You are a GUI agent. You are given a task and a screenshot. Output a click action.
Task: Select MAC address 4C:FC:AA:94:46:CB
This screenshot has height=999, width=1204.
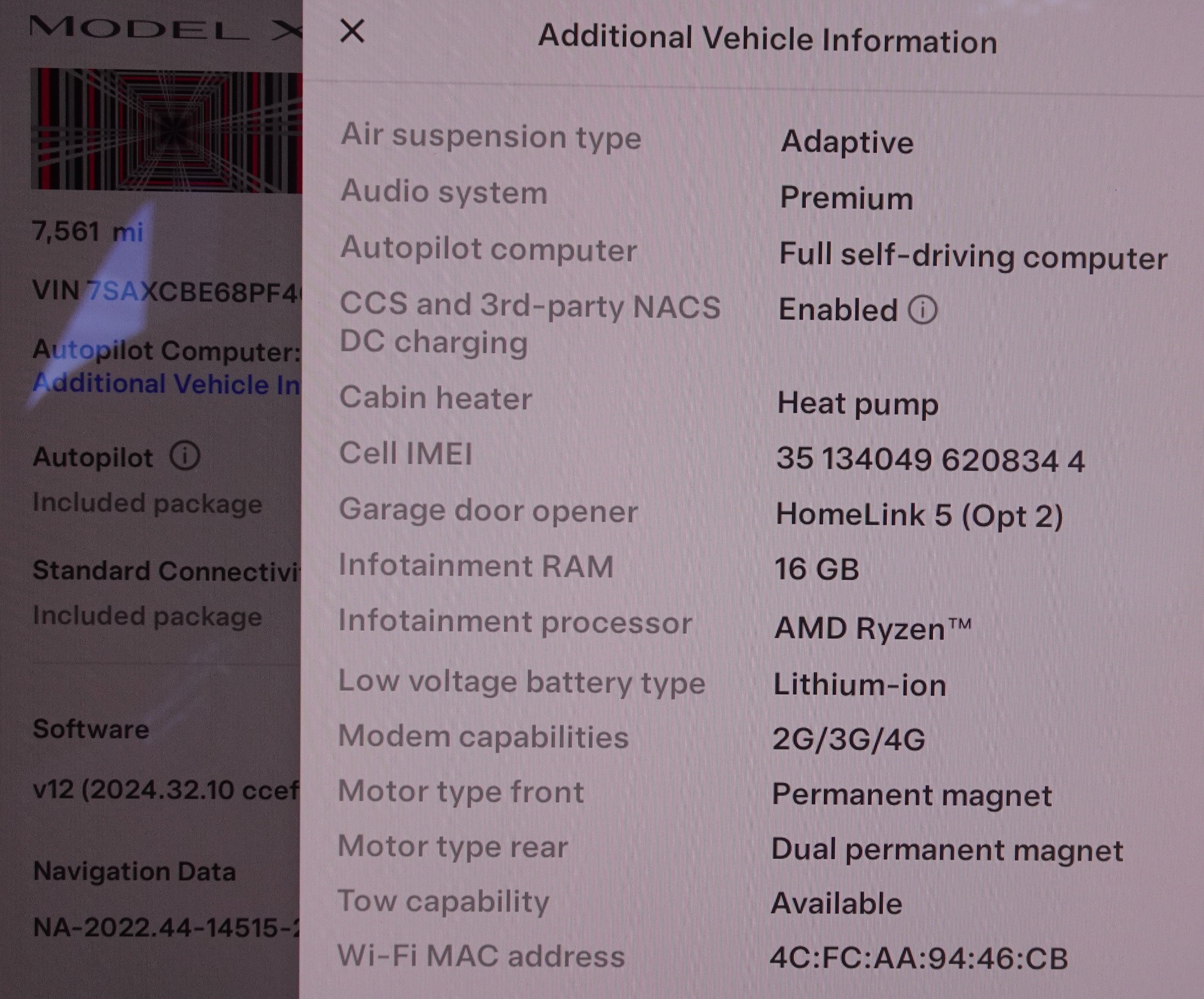[x=919, y=958]
